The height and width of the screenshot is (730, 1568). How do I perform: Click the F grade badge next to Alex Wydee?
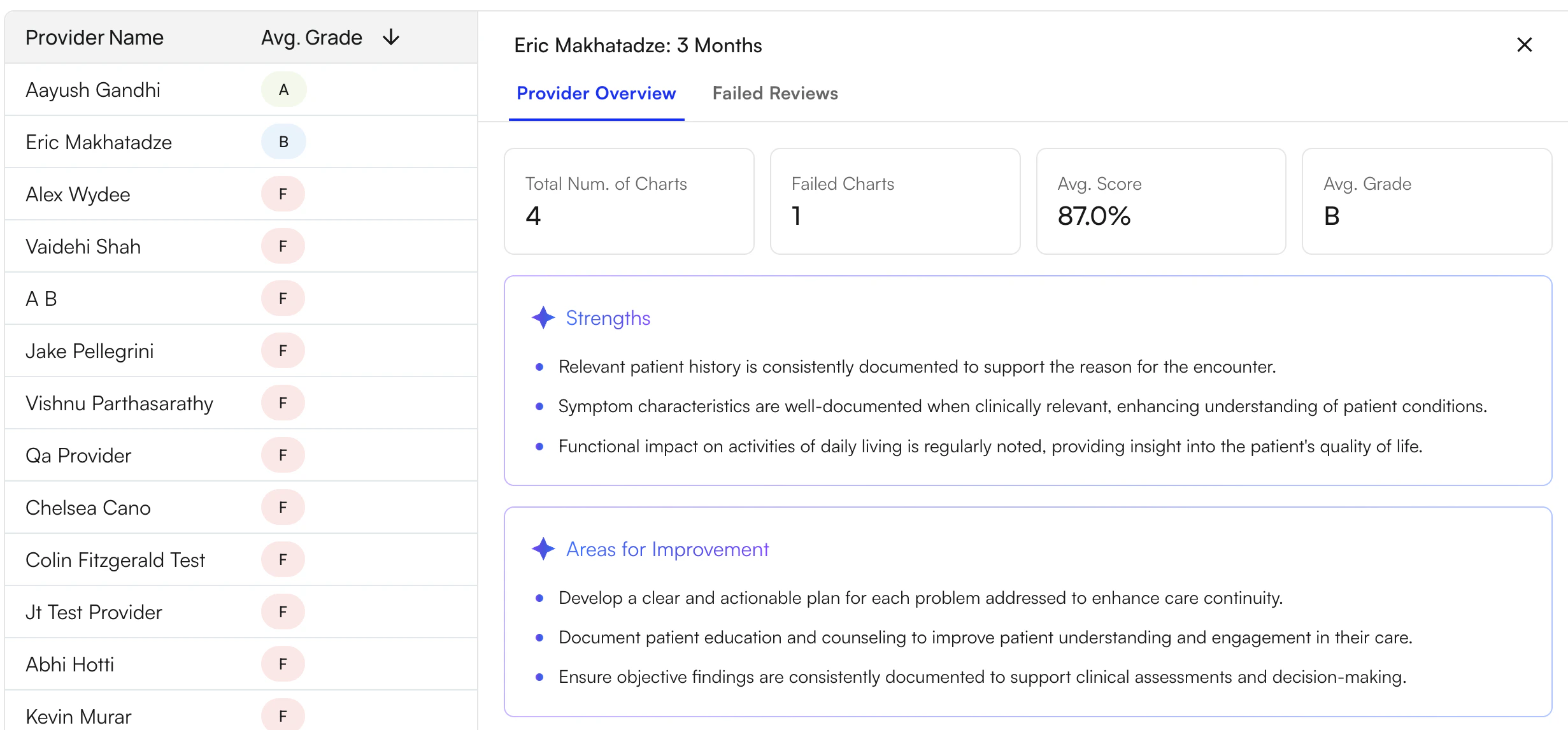[283, 194]
